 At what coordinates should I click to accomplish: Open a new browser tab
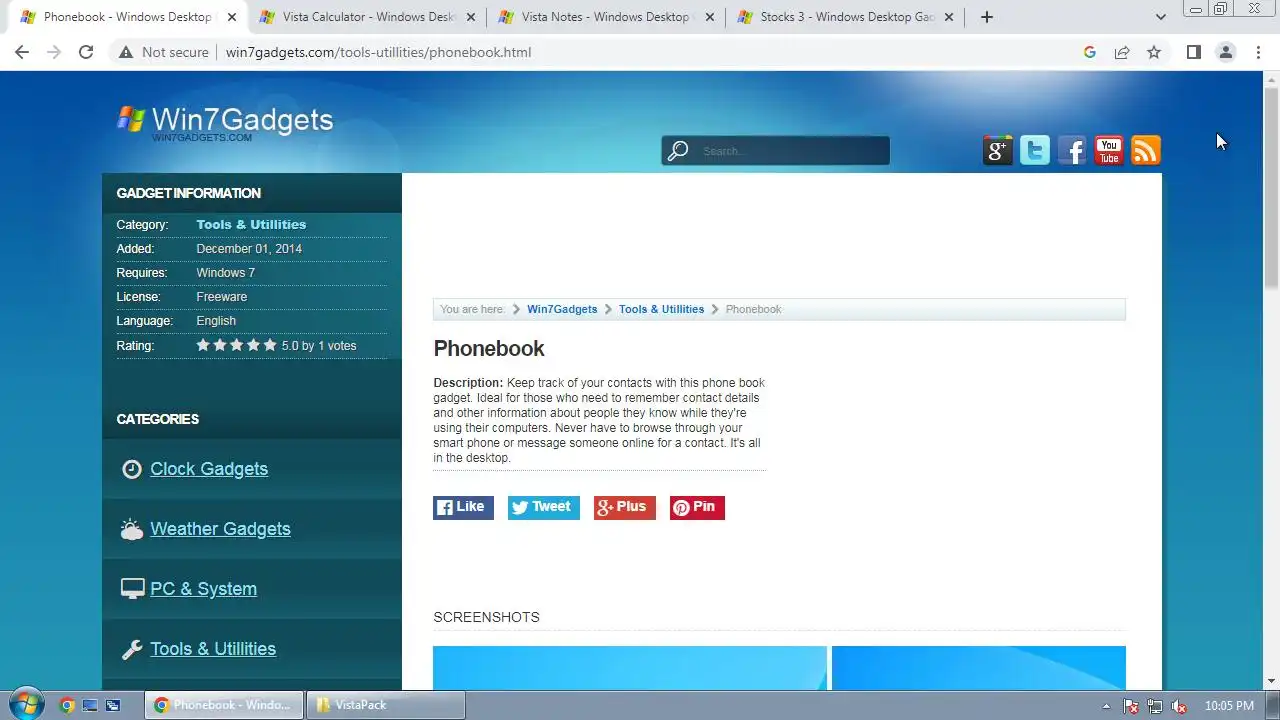[x=987, y=17]
